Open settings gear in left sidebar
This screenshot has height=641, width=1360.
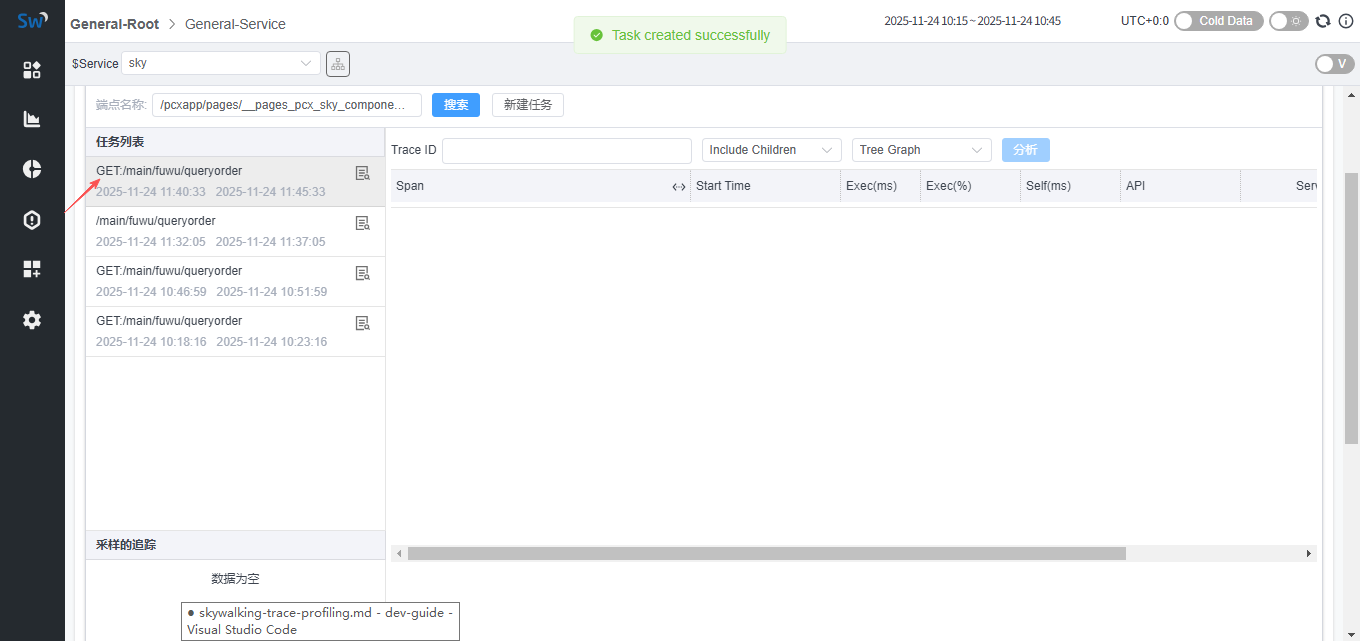[32, 320]
